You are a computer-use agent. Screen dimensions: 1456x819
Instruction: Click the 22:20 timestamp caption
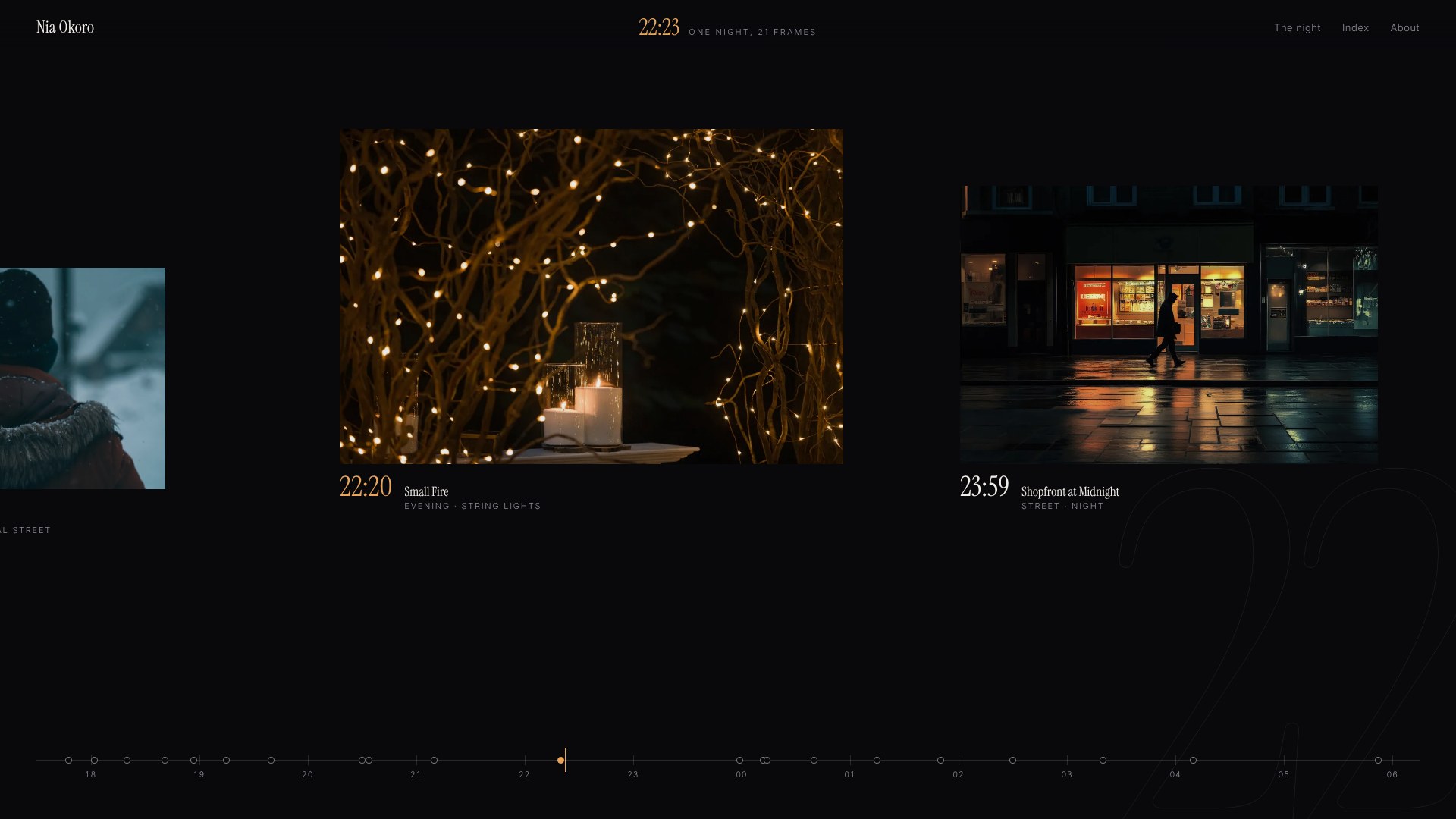(366, 486)
